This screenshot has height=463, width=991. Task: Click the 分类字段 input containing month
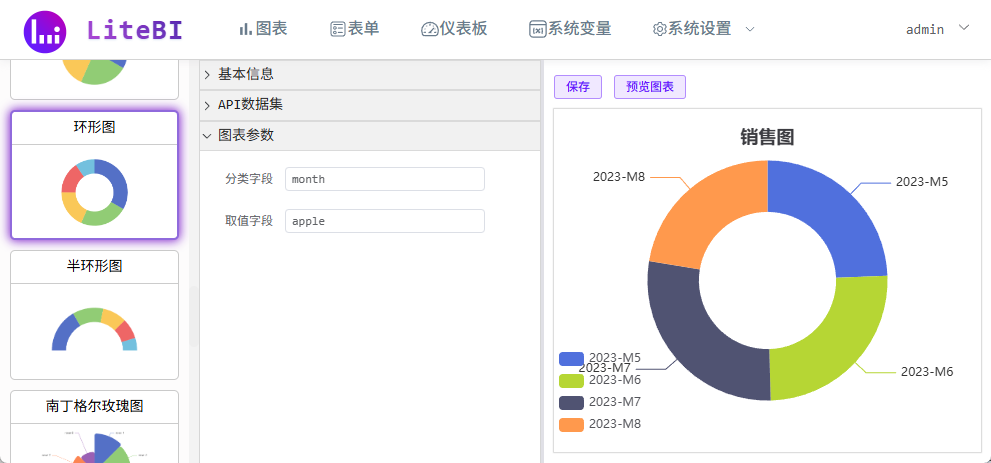click(x=384, y=179)
